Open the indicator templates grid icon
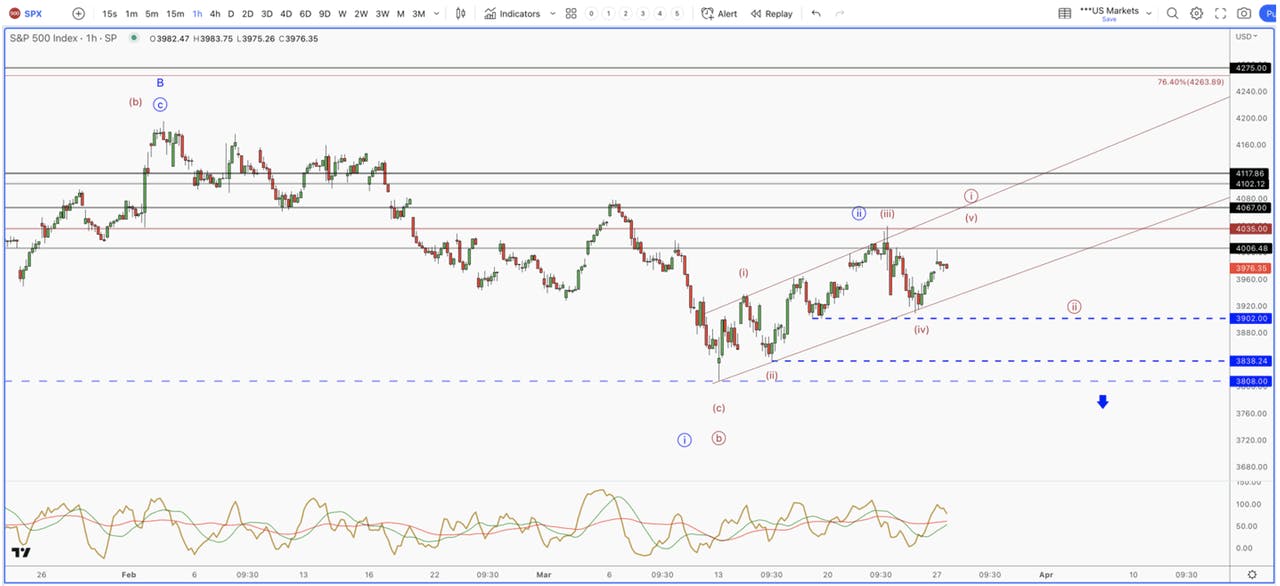This screenshot has height=586, width=1280. click(x=570, y=14)
